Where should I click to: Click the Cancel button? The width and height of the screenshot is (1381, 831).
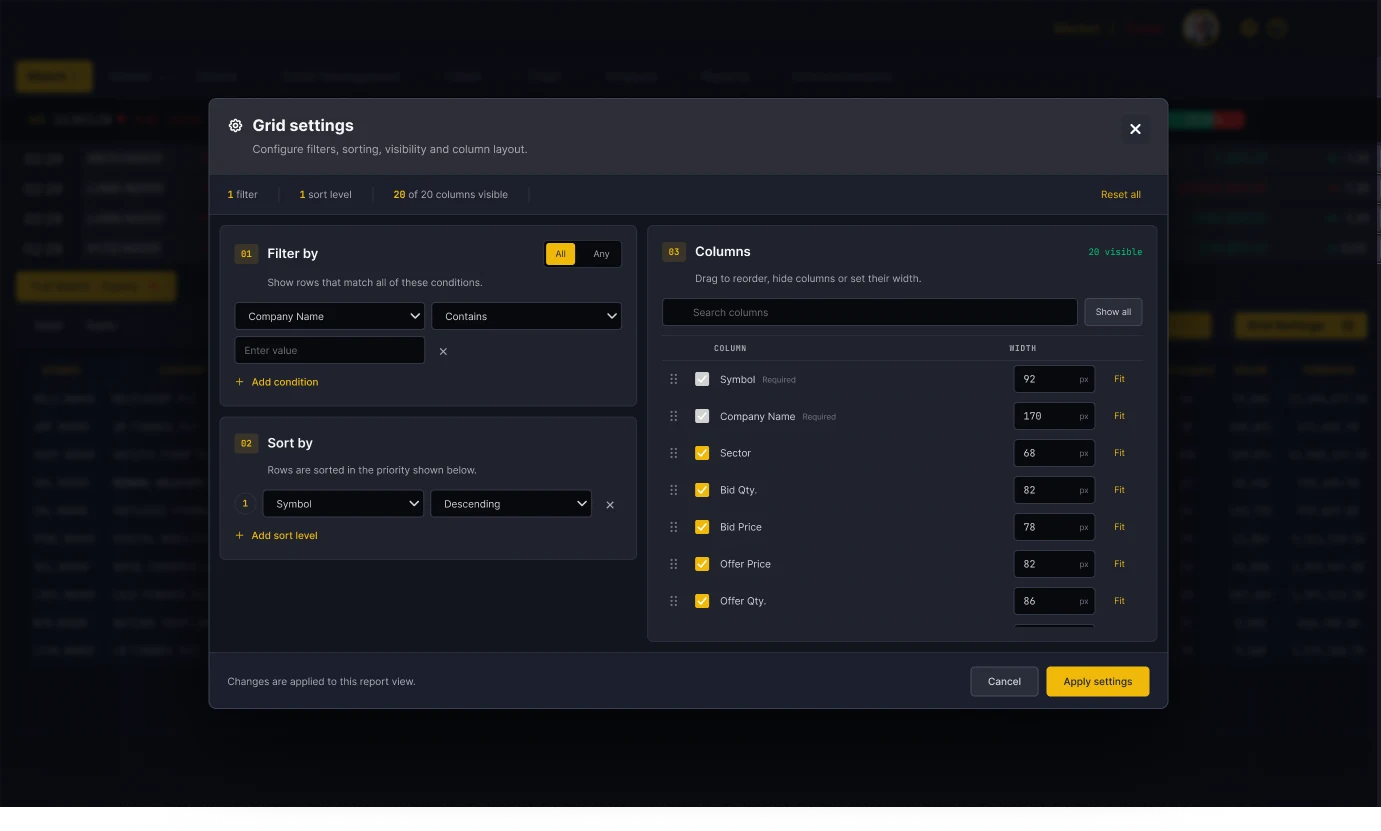[1004, 682]
